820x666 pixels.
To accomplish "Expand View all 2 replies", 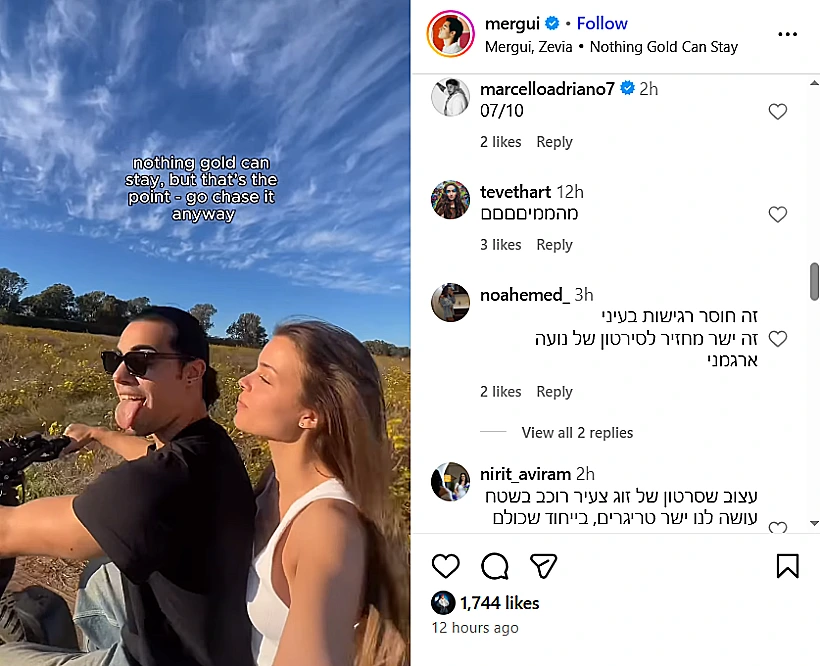I will click(x=577, y=433).
